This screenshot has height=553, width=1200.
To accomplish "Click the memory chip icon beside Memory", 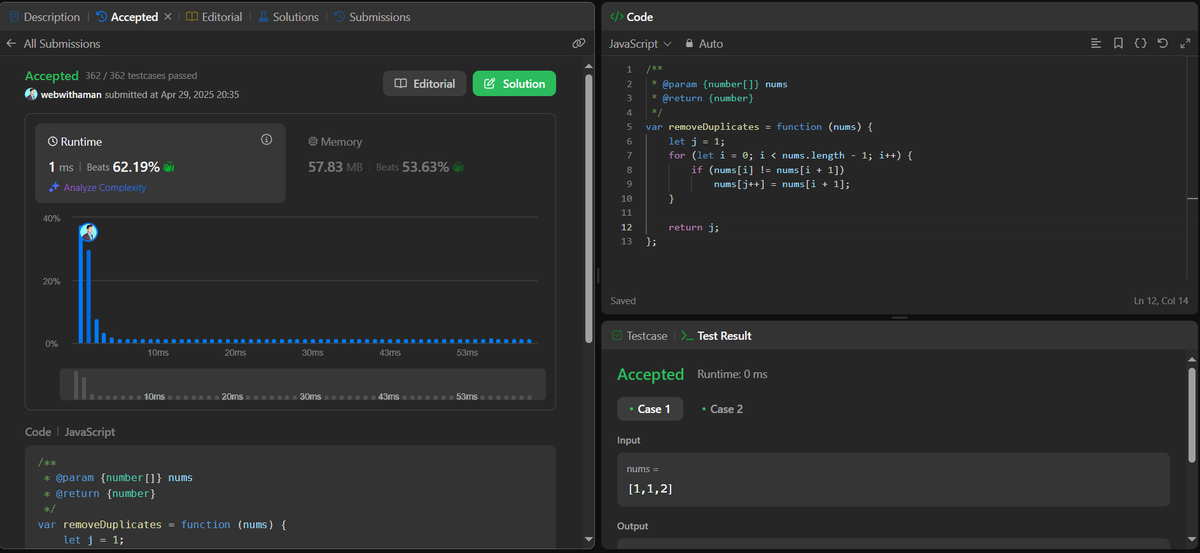I will [x=313, y=142].
